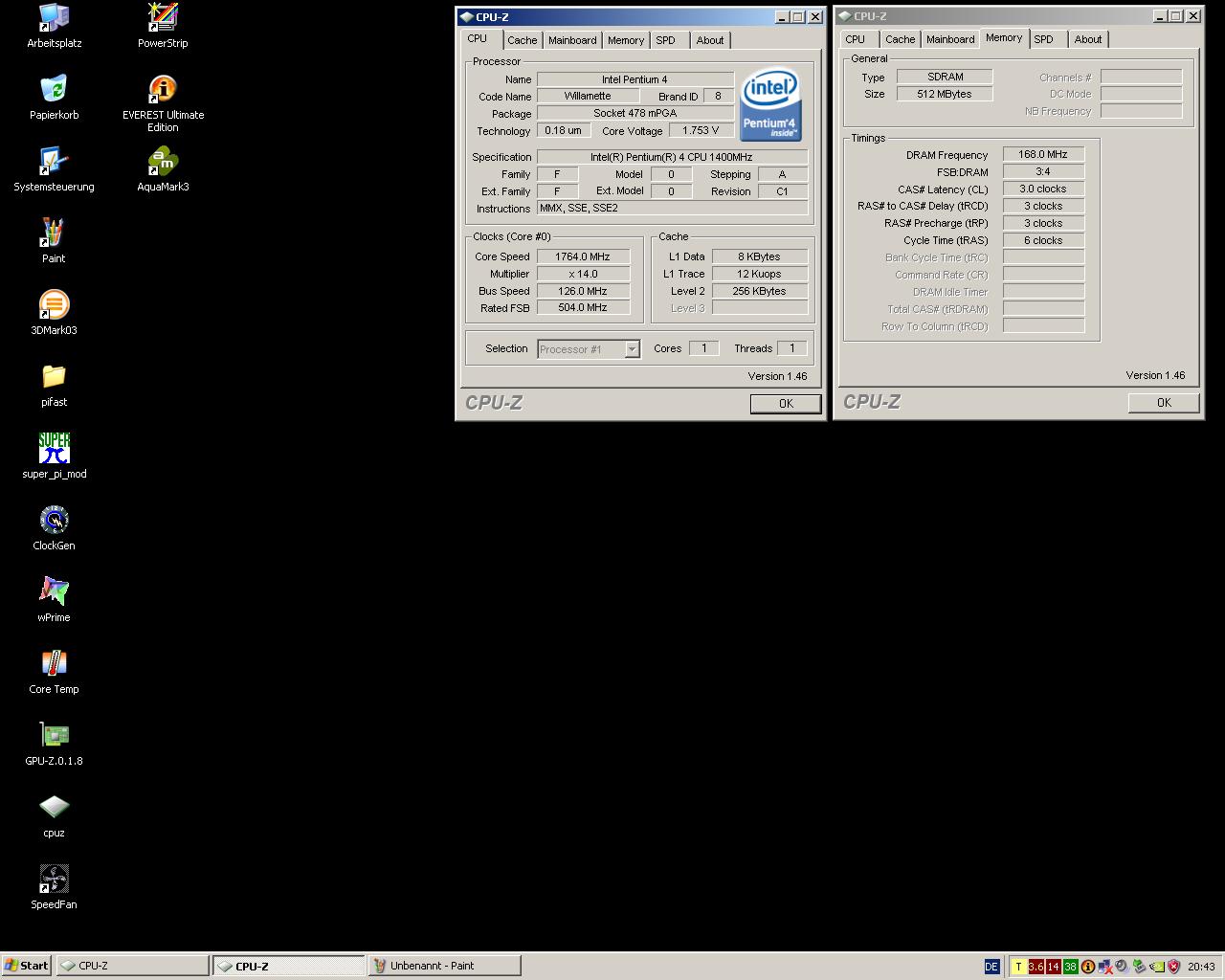
Task: Launch 3DMark03 from the desktop
Action: pos(54,312)
